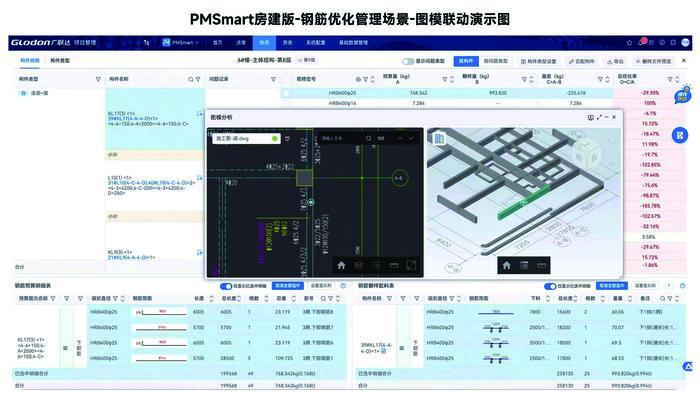Reset 3D model view with home icon
The height and width of the screenshot is (394, 700).
click(507, 265)
